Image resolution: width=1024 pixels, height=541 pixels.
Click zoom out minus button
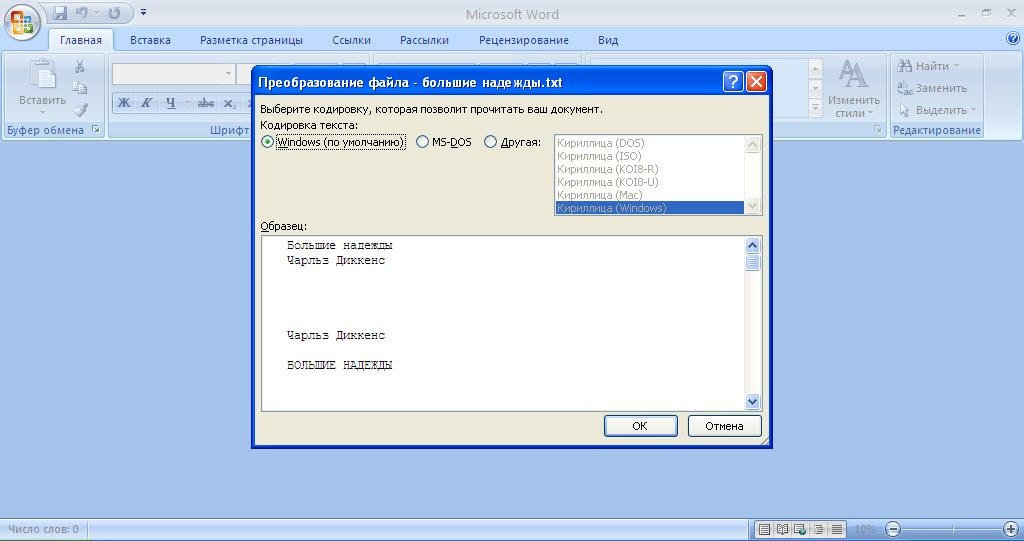point(893,529)
